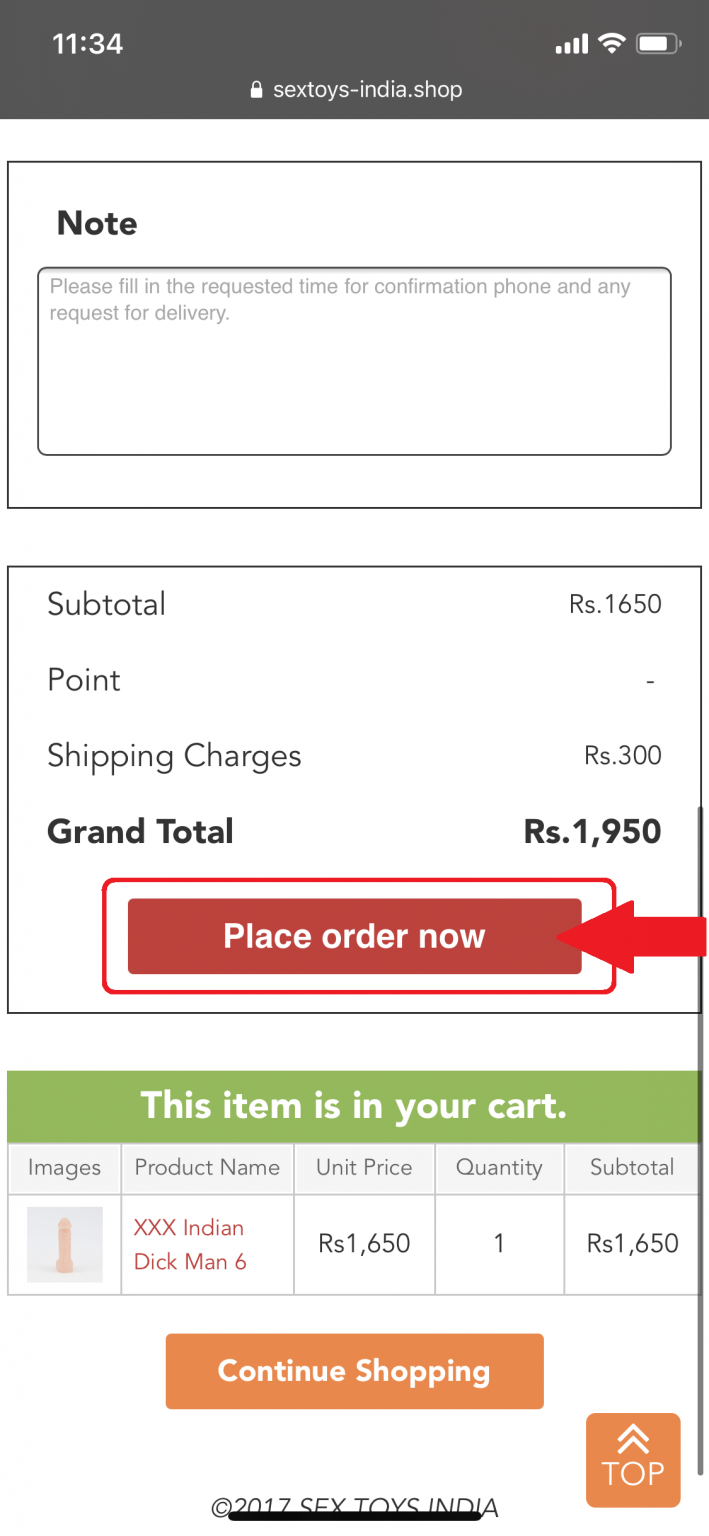Tap the Wi-Fi status icon
This screenshot has width=709, height=1536.
(x=610, y=44)
